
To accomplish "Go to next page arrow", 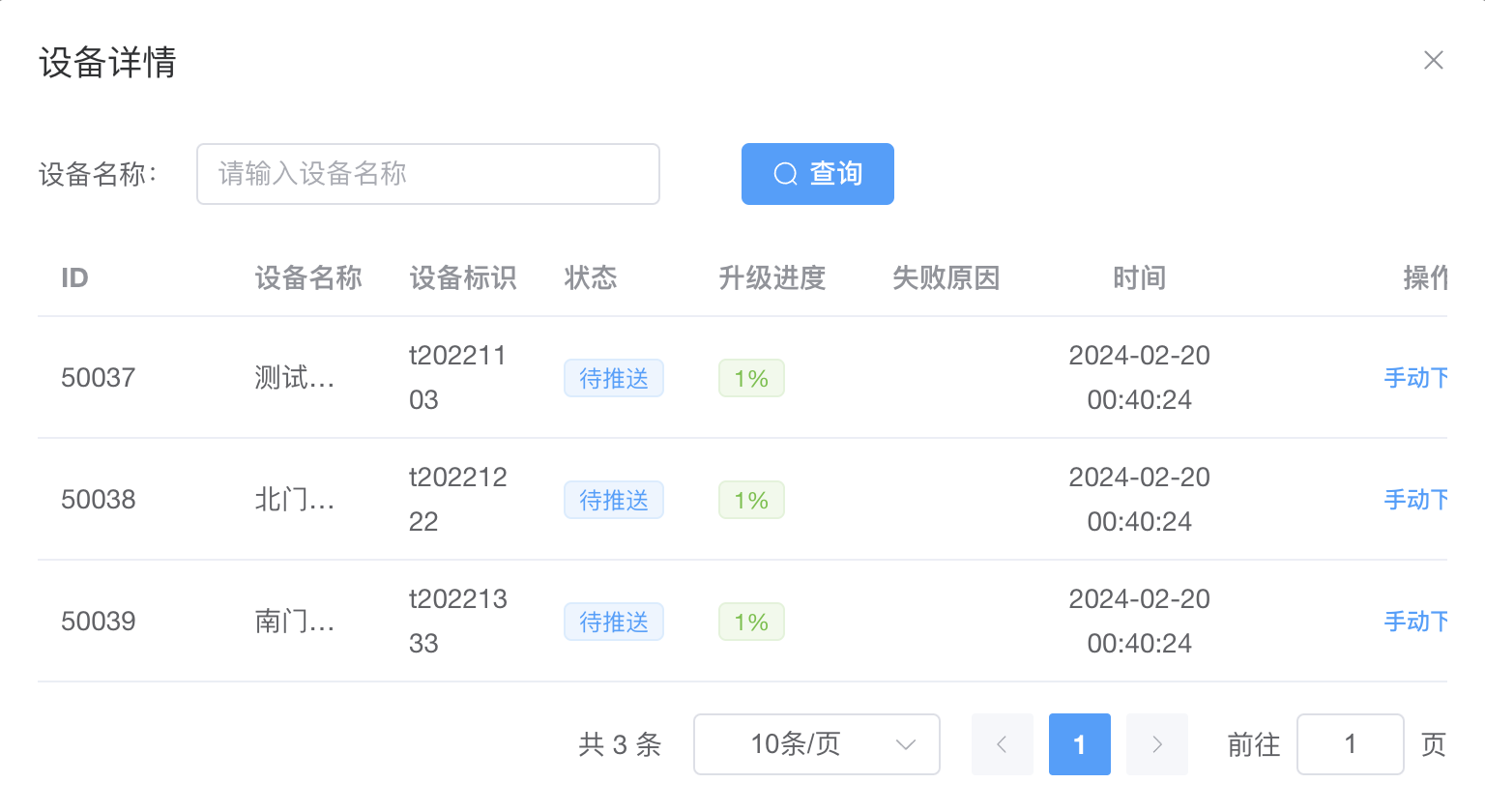I will coord(1157,744).
